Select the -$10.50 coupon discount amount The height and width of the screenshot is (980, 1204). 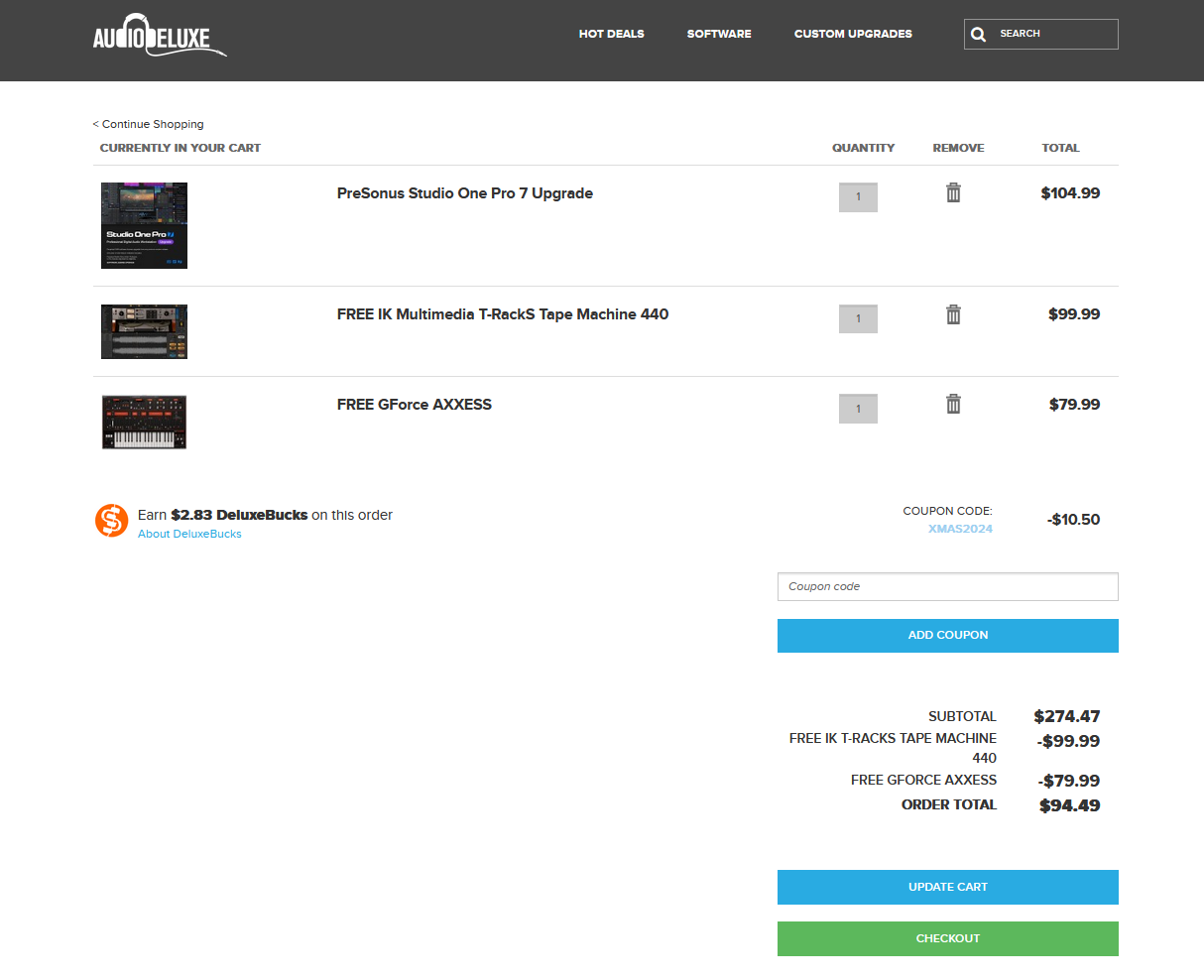point(1073,520)
